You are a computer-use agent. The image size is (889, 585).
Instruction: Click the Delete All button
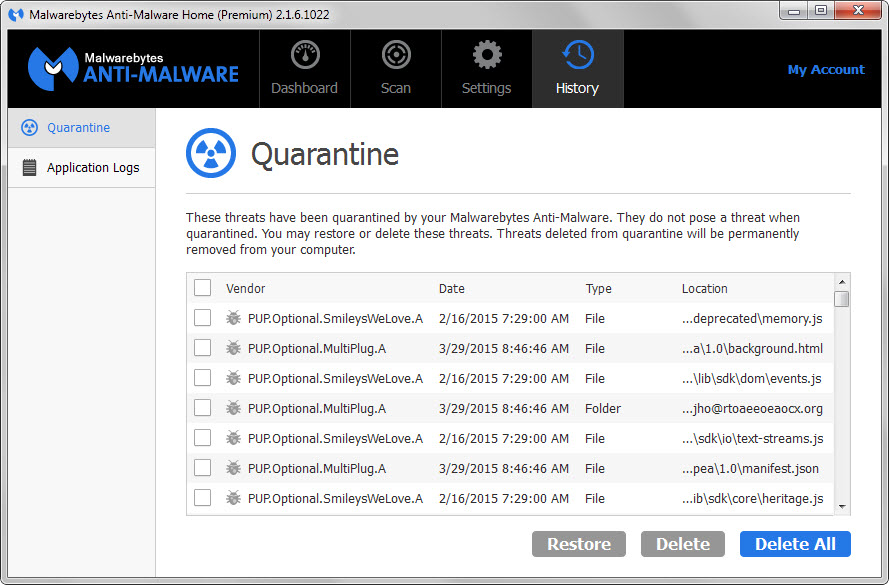[x=795, y=544]
